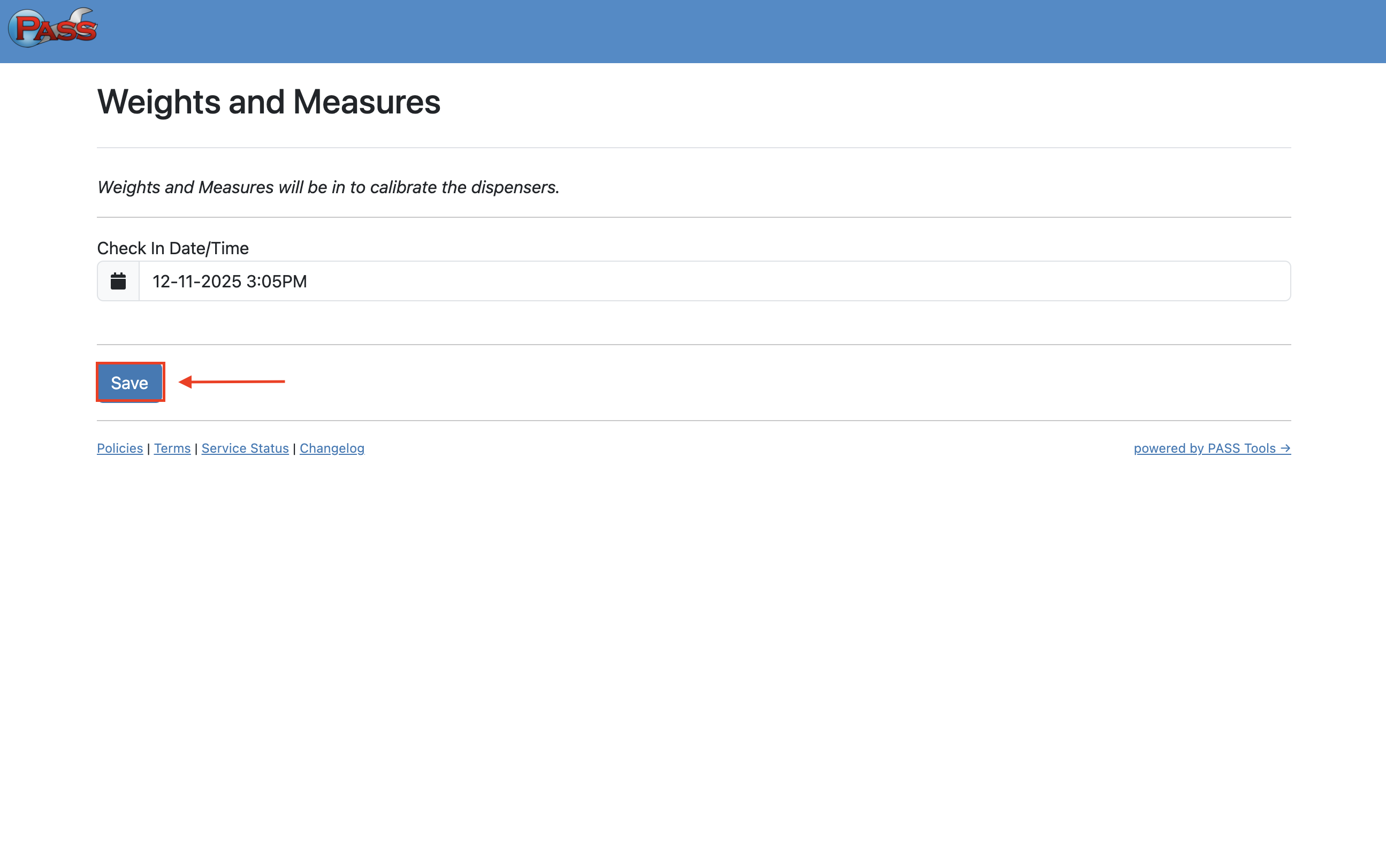Click the word dispensers in description
Image resolution: width=1386 pixels, height=868 pixels.
514,187
